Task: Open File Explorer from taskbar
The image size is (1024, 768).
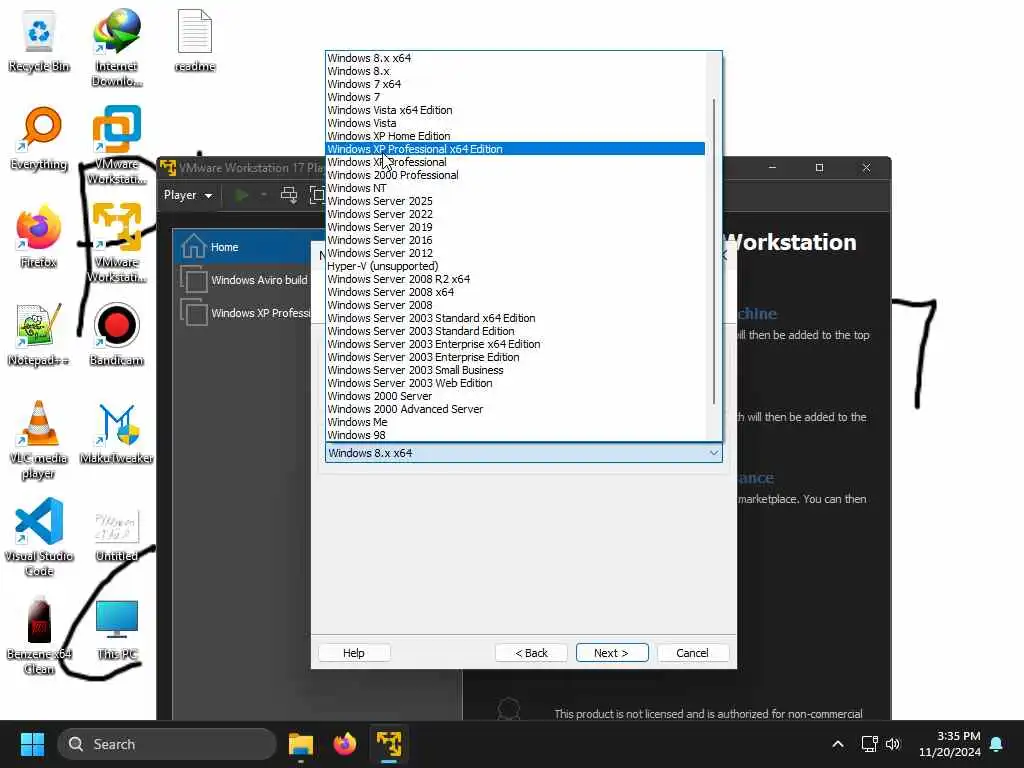Action: tap(301, 744)
